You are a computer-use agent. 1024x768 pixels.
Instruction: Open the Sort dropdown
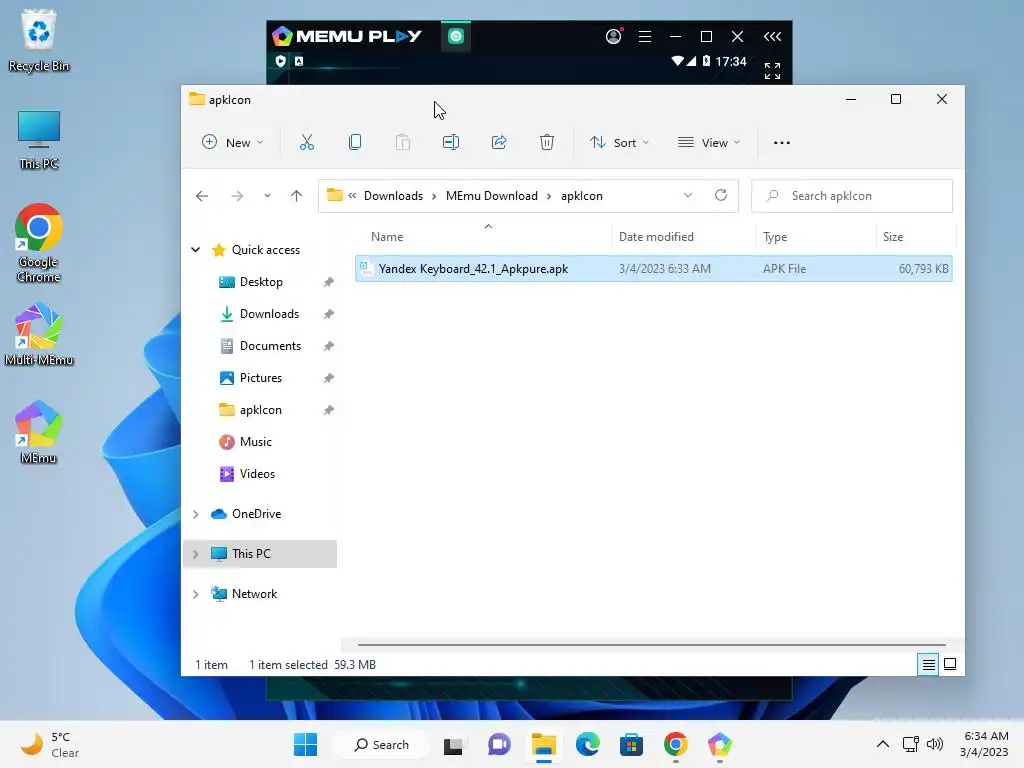tap(619, 142)
